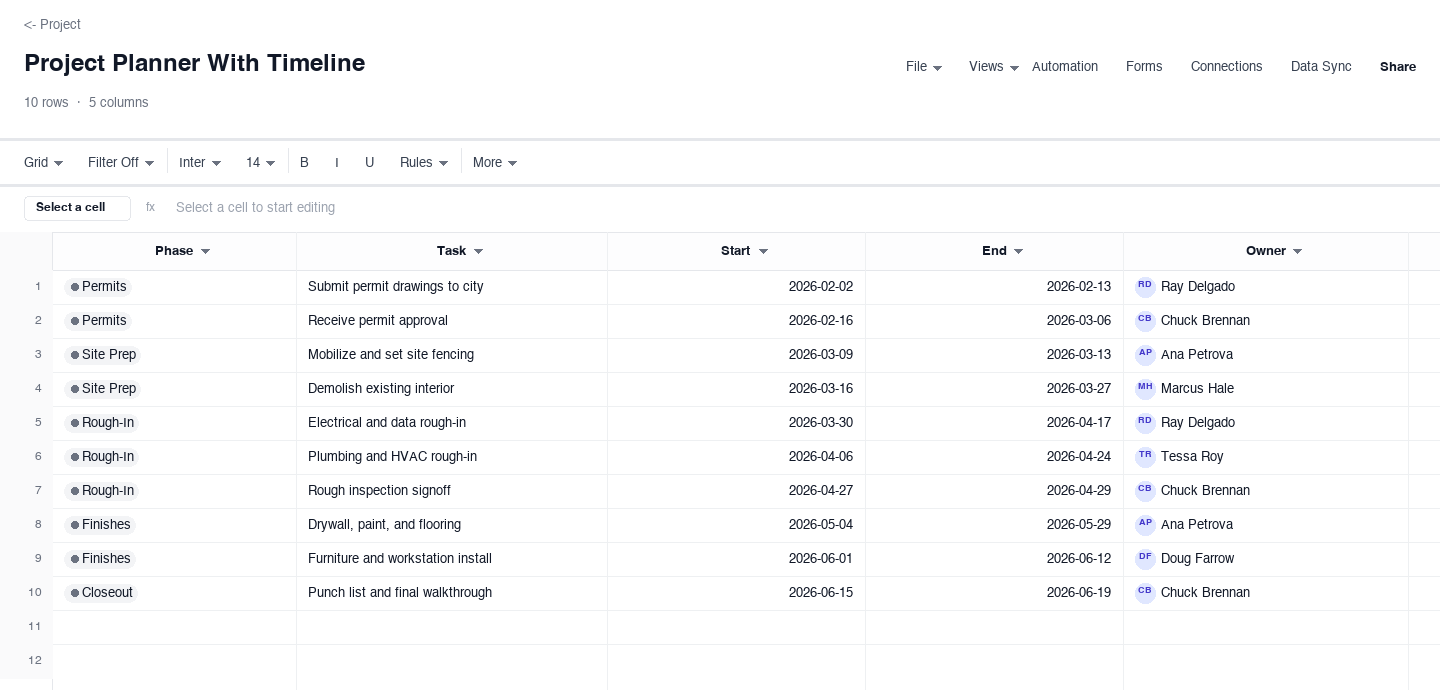
Task: Select the Finishes tag in row 8
Action: click(100, 525)
